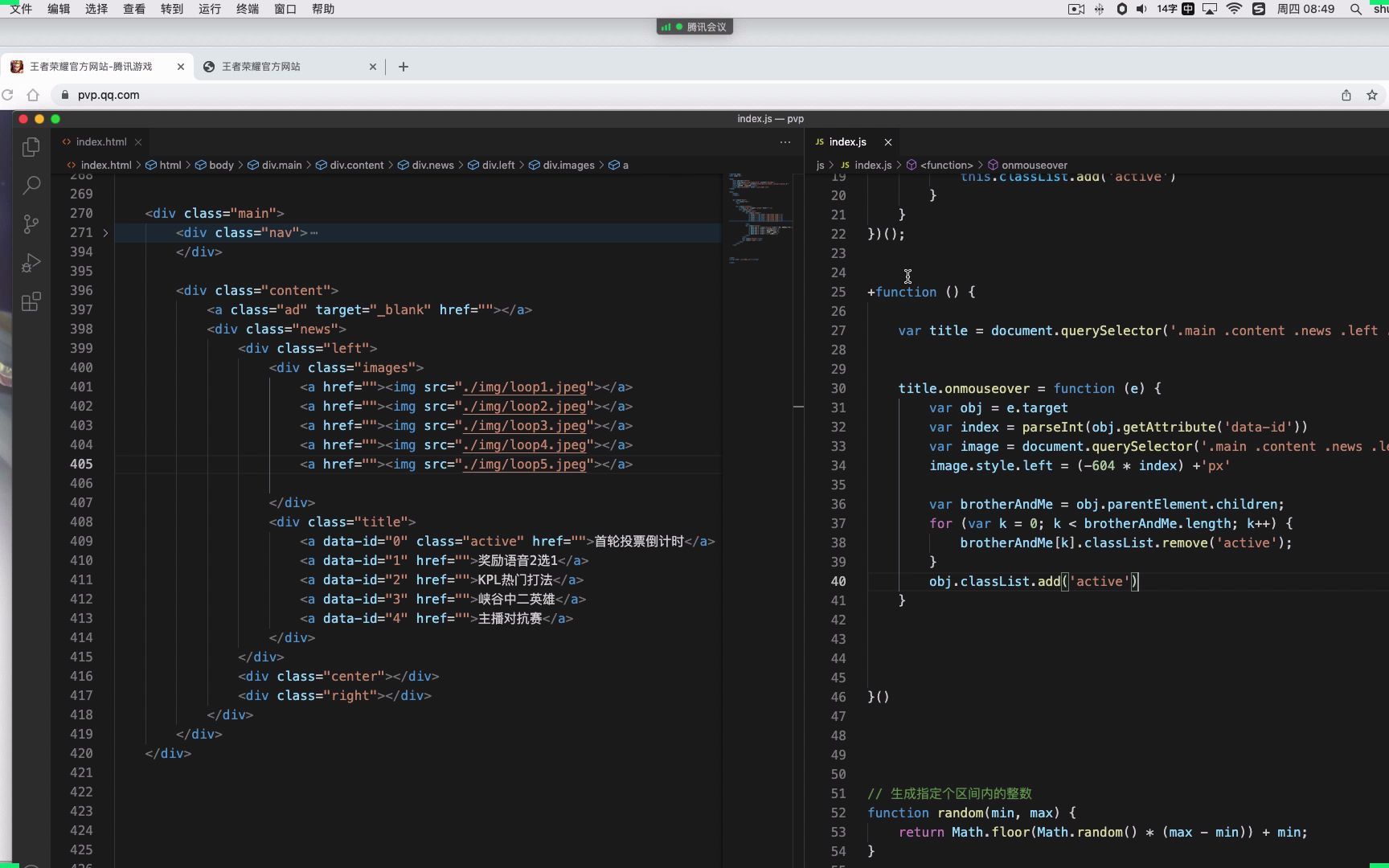The image size is (1389, 868).
Task: Click the text 首轮投票倒计时 on line 409
Action: [x=639, y=542]
